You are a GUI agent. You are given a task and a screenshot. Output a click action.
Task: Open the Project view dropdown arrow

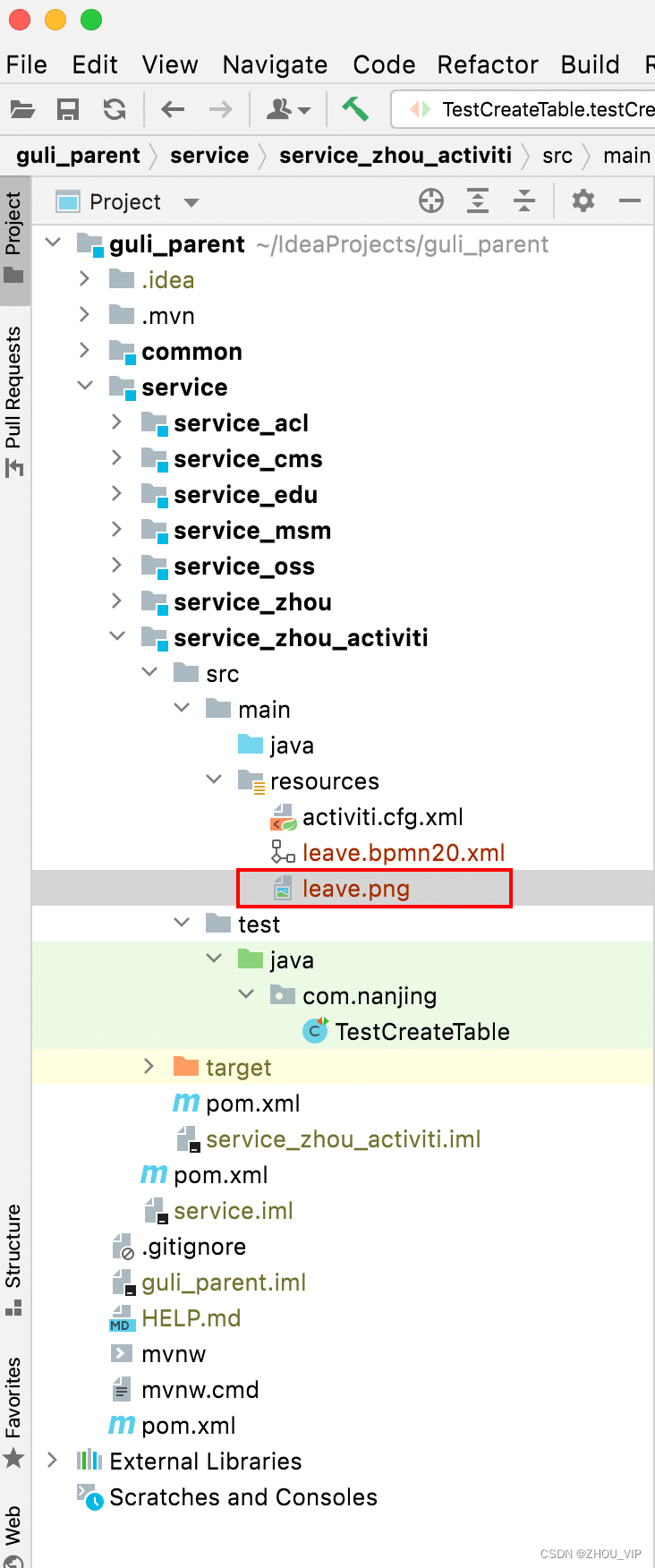(x=191, y=203)
